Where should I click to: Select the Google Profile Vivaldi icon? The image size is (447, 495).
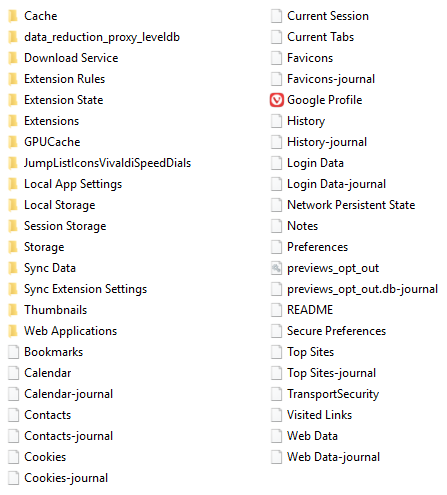[276, 100]
